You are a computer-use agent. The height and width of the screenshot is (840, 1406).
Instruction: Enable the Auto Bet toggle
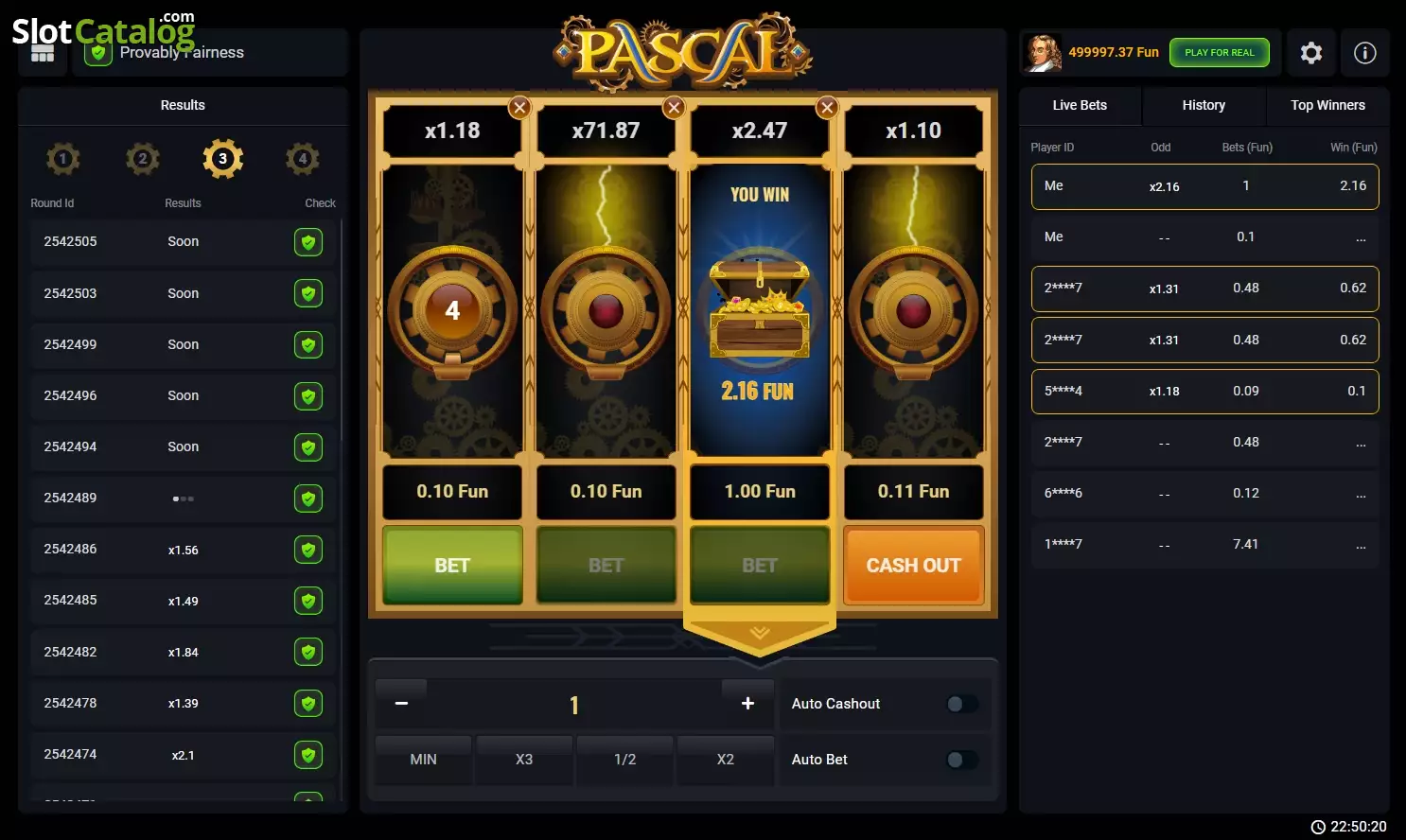coord(962,760)
